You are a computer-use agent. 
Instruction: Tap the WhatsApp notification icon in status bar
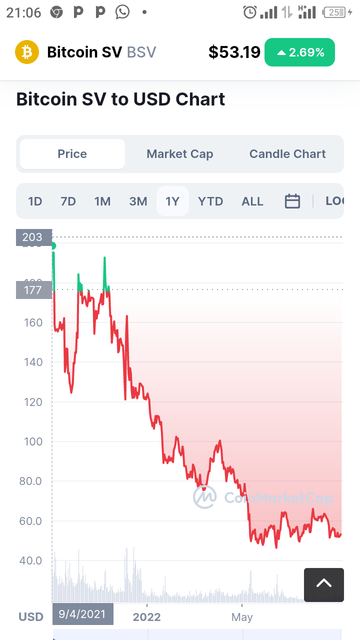coord(122,12)
